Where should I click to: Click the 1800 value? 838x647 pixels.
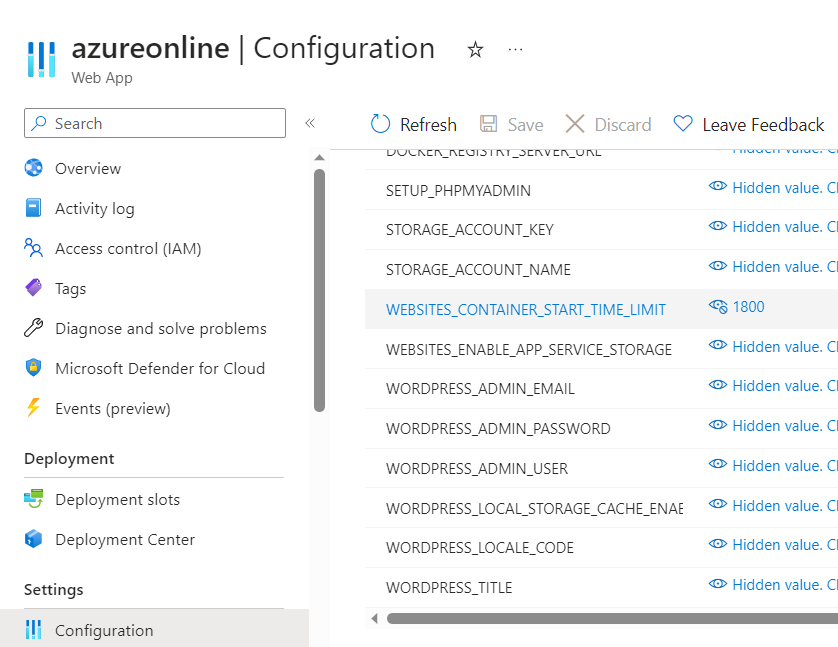click(x=748, y=307)
